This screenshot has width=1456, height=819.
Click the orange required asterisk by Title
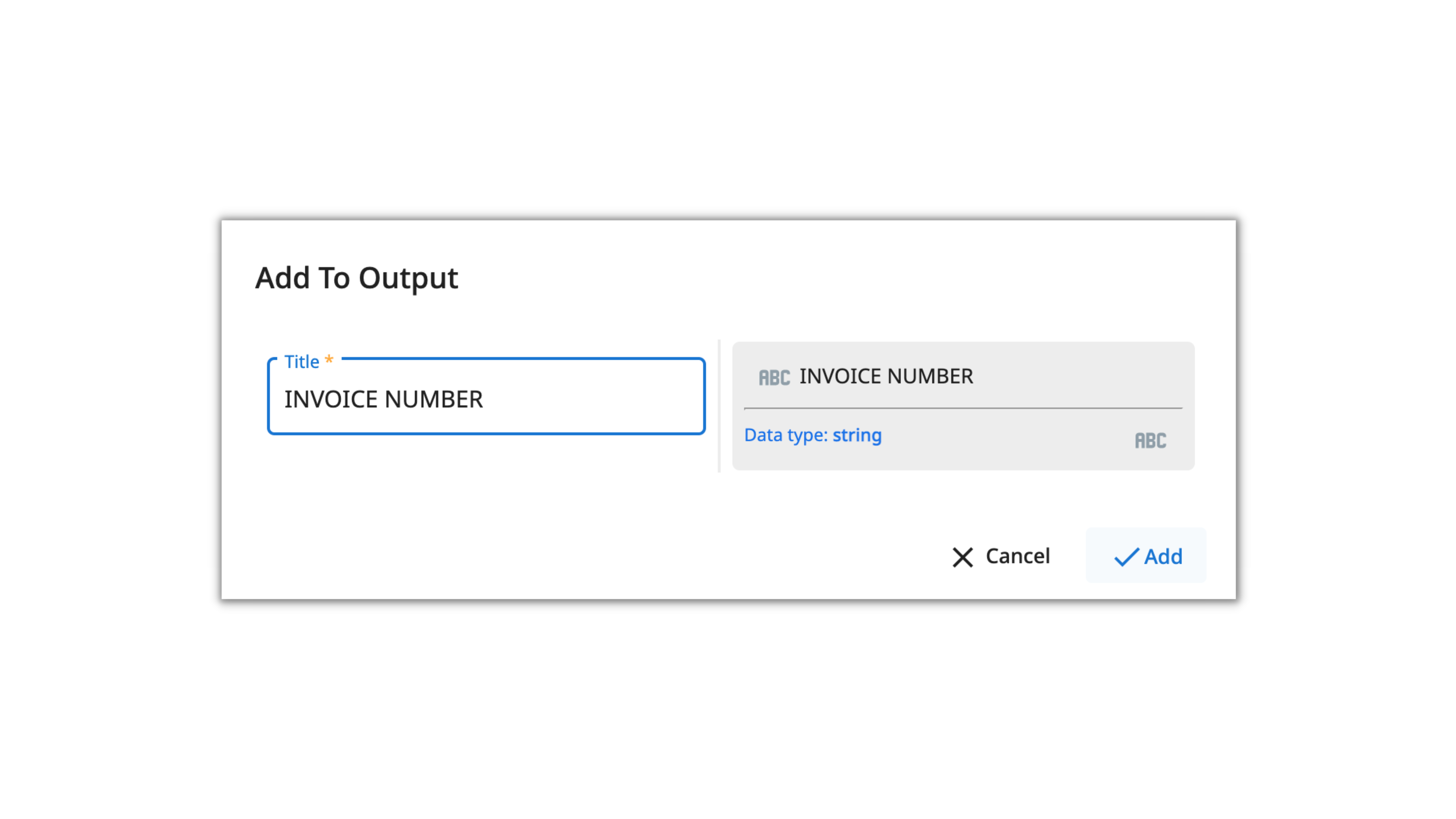(329, 359)
